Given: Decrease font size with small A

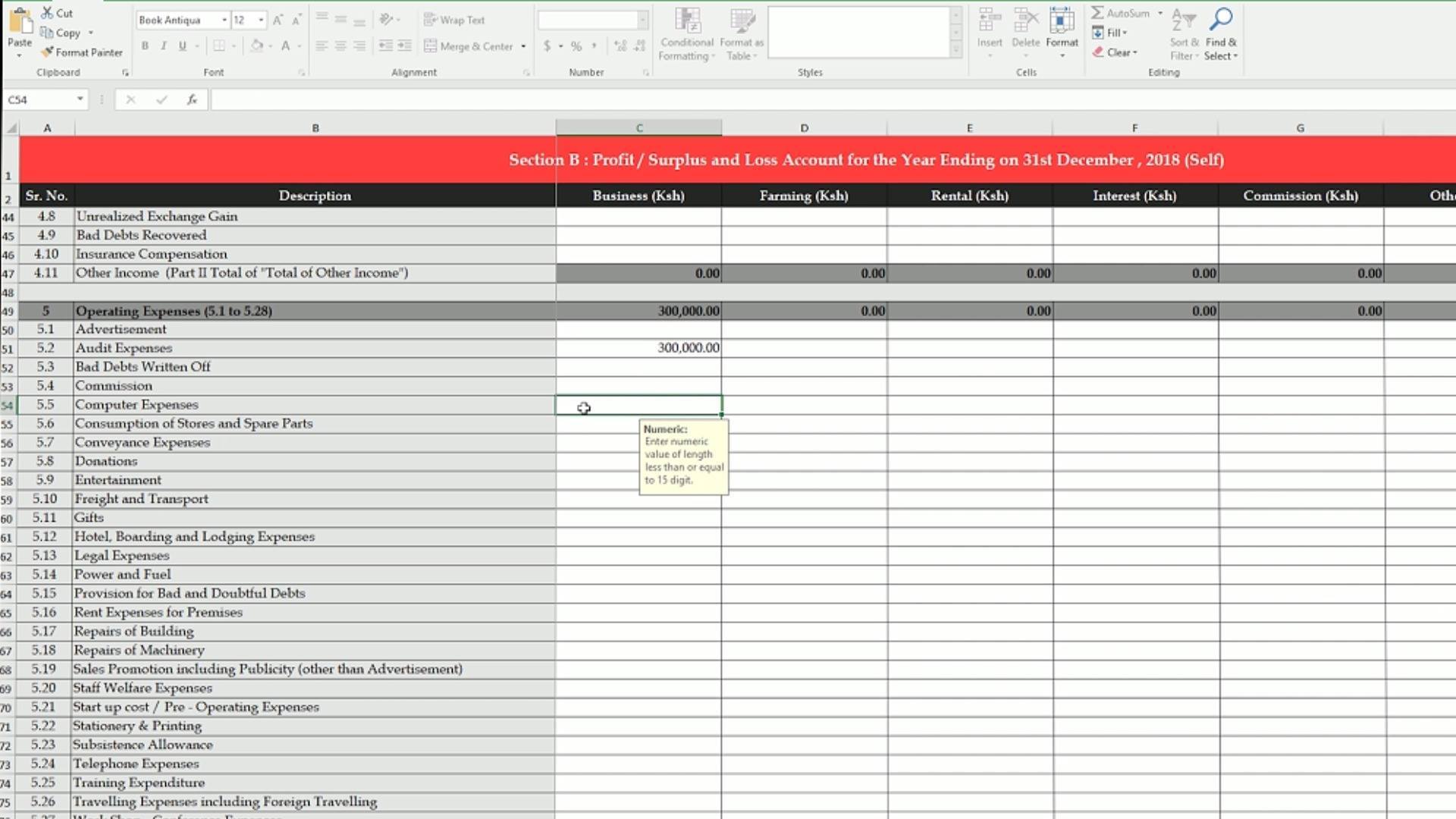Looking at the screenshot, I should 296,20.
